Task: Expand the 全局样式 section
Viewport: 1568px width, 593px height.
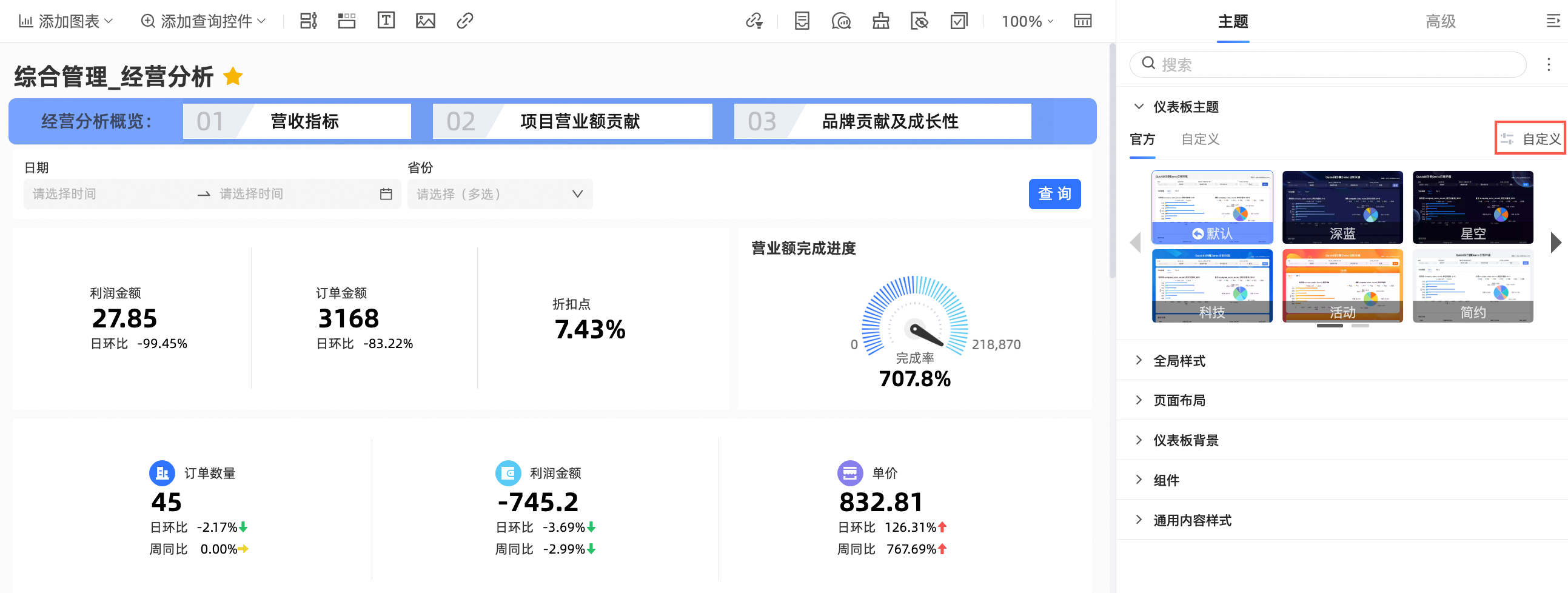Action: point(1179,360)
